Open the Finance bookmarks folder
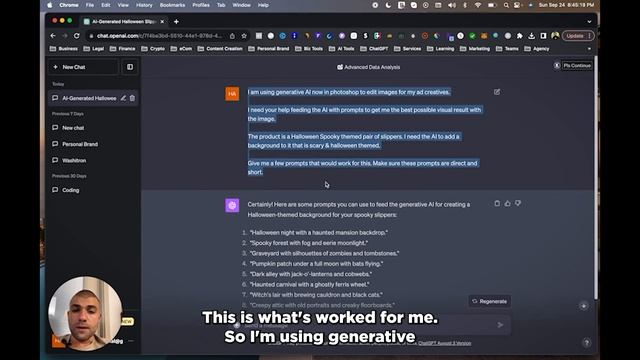The width and height of the screenshot is (640, 360). click(122, 49)
